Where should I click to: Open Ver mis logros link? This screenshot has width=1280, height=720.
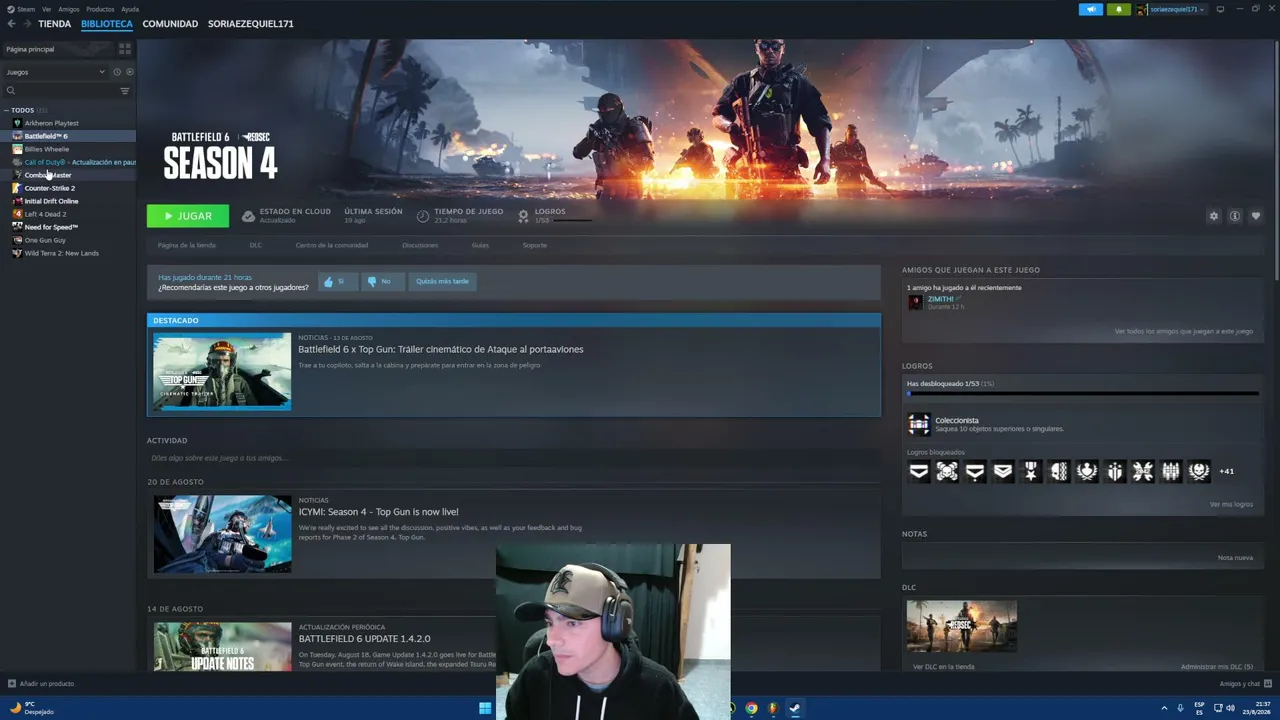1231,504
